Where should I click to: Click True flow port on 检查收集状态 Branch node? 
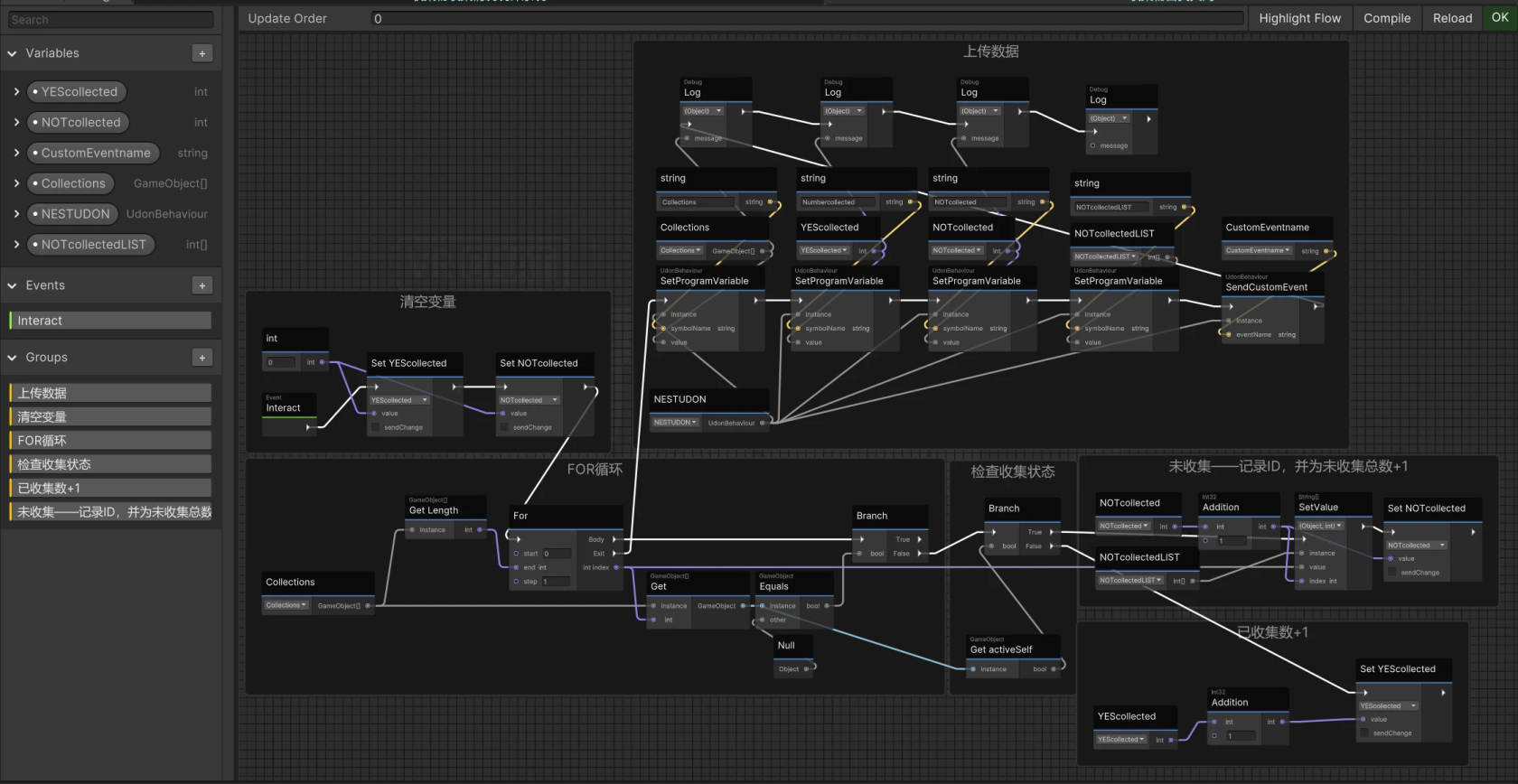point(1052,532)
